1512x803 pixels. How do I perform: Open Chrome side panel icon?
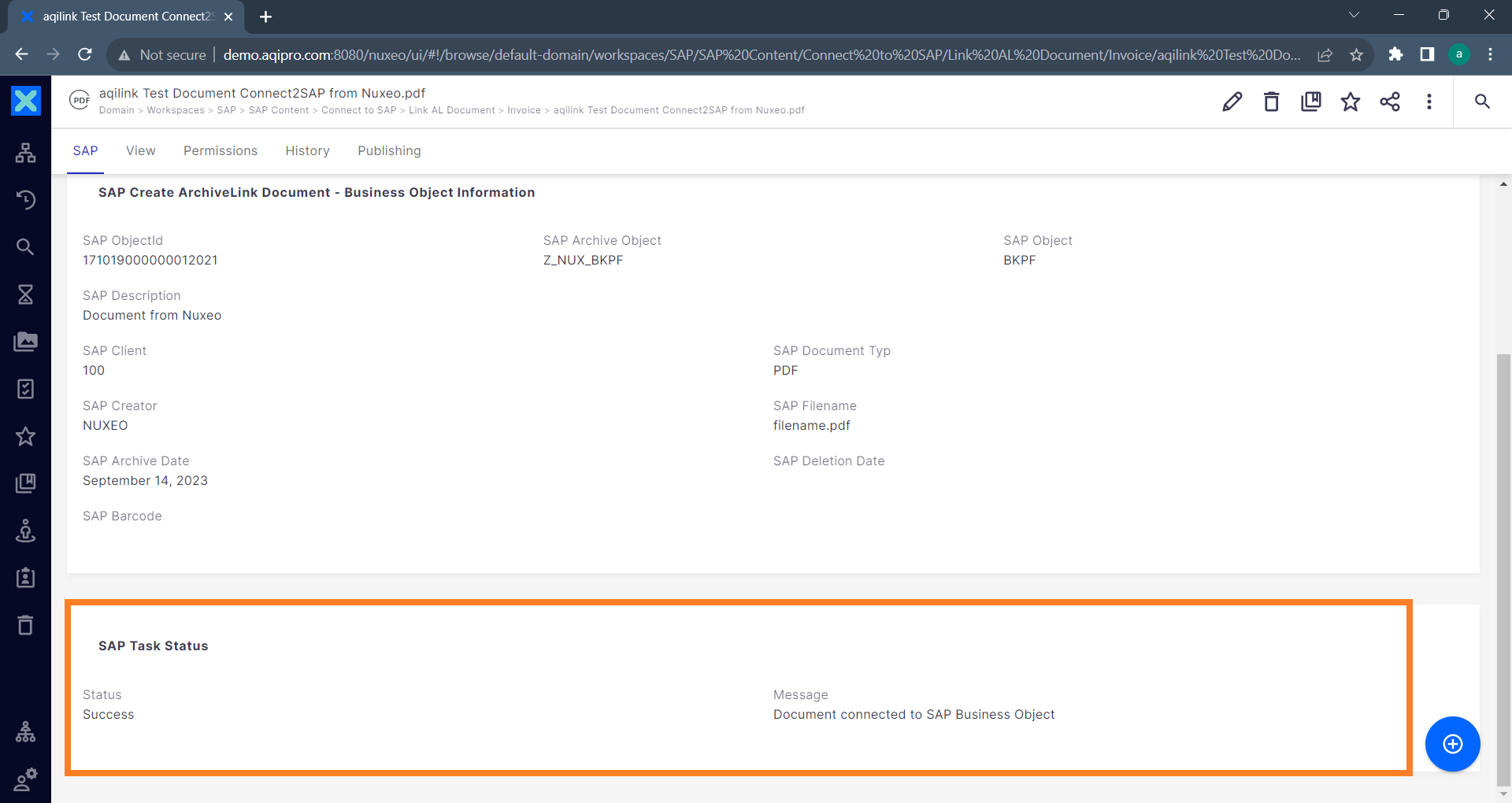pyautogui.click(x=1427, y=54)
